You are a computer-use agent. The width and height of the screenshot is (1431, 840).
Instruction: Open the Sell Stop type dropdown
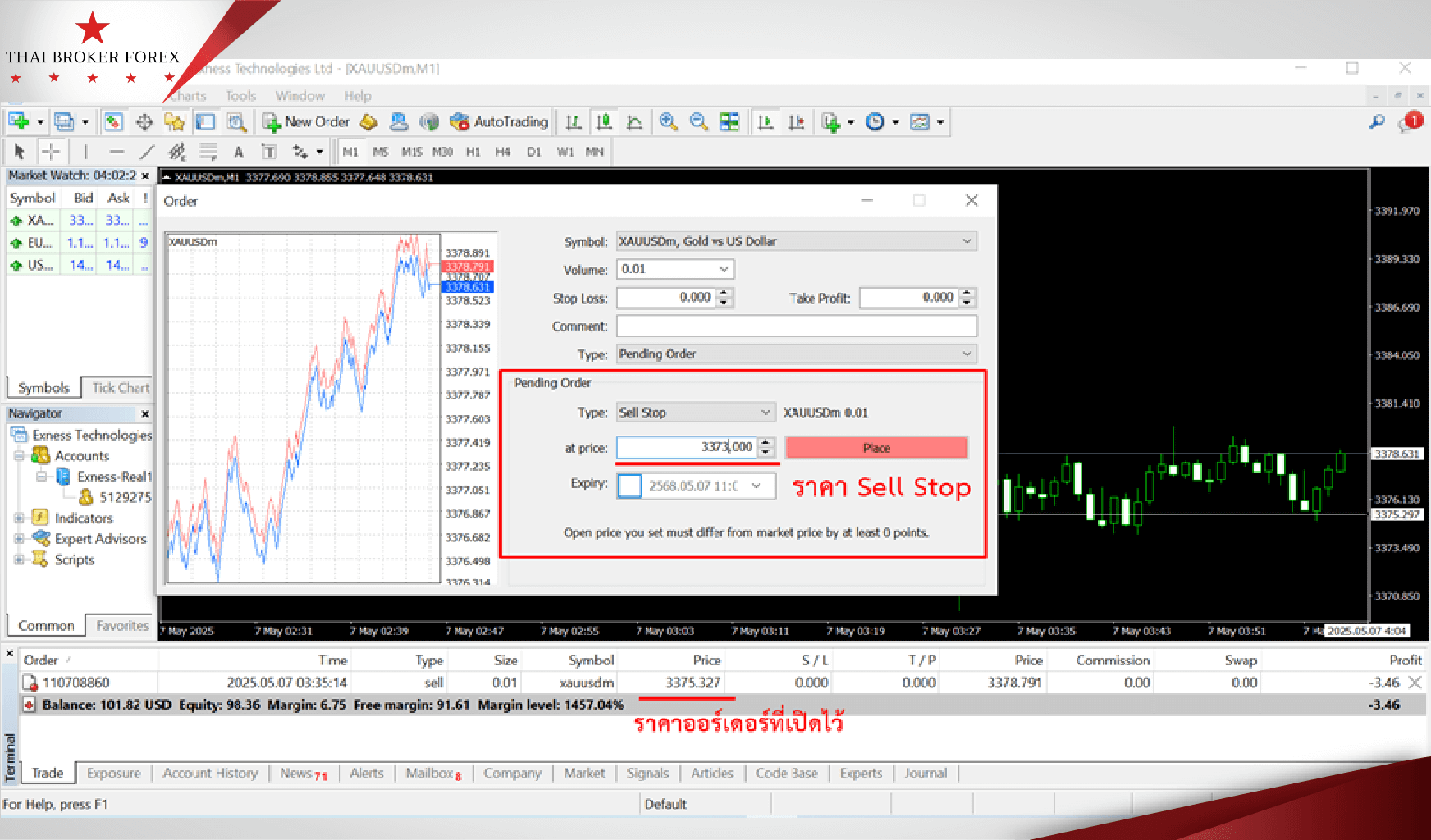[765, 412]
